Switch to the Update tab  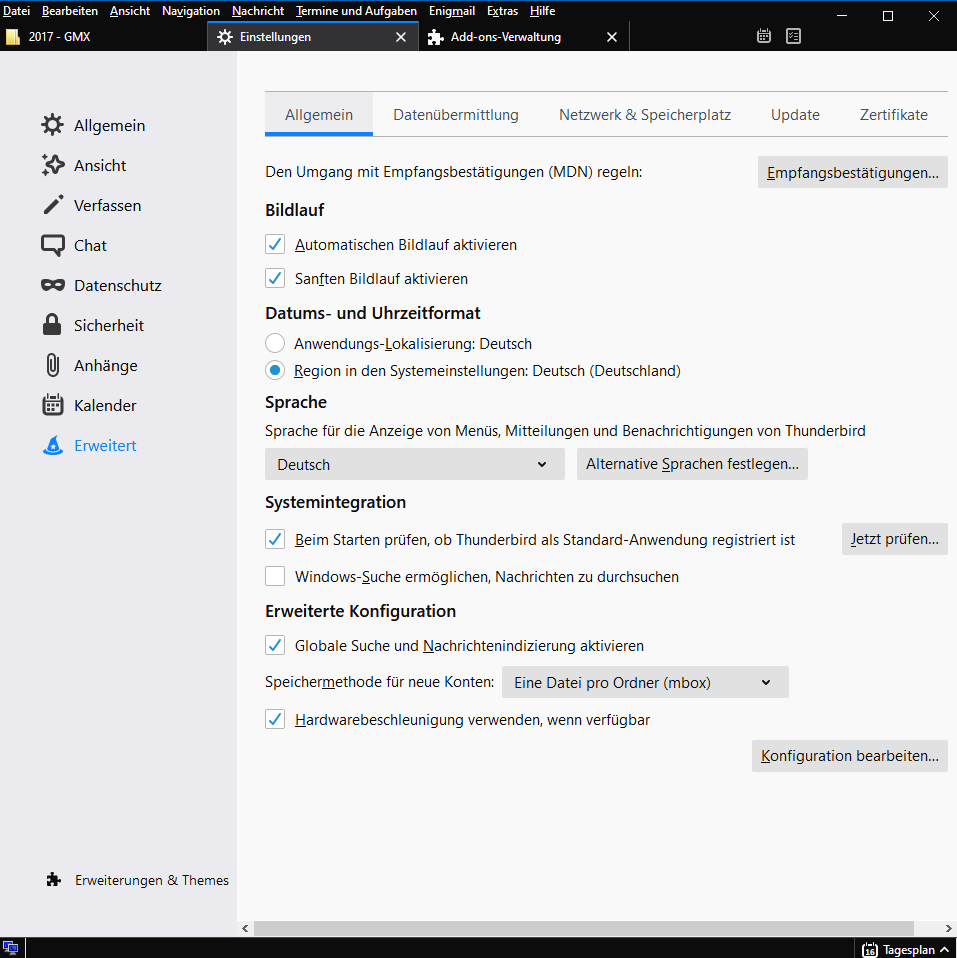pos(795,114)
